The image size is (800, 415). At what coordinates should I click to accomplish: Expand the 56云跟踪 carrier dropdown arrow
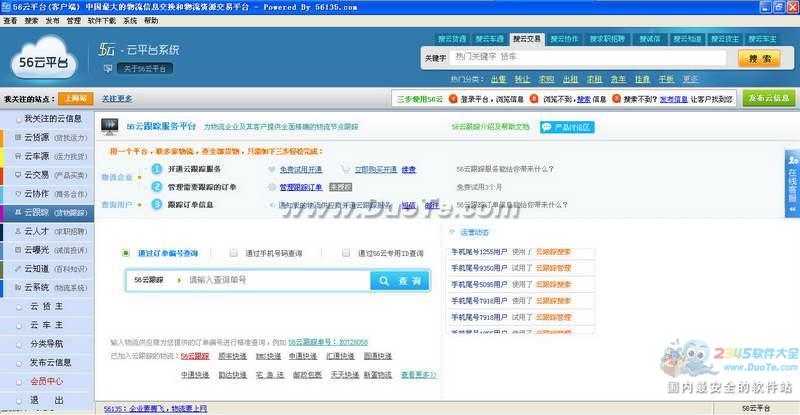pos(179,280)
